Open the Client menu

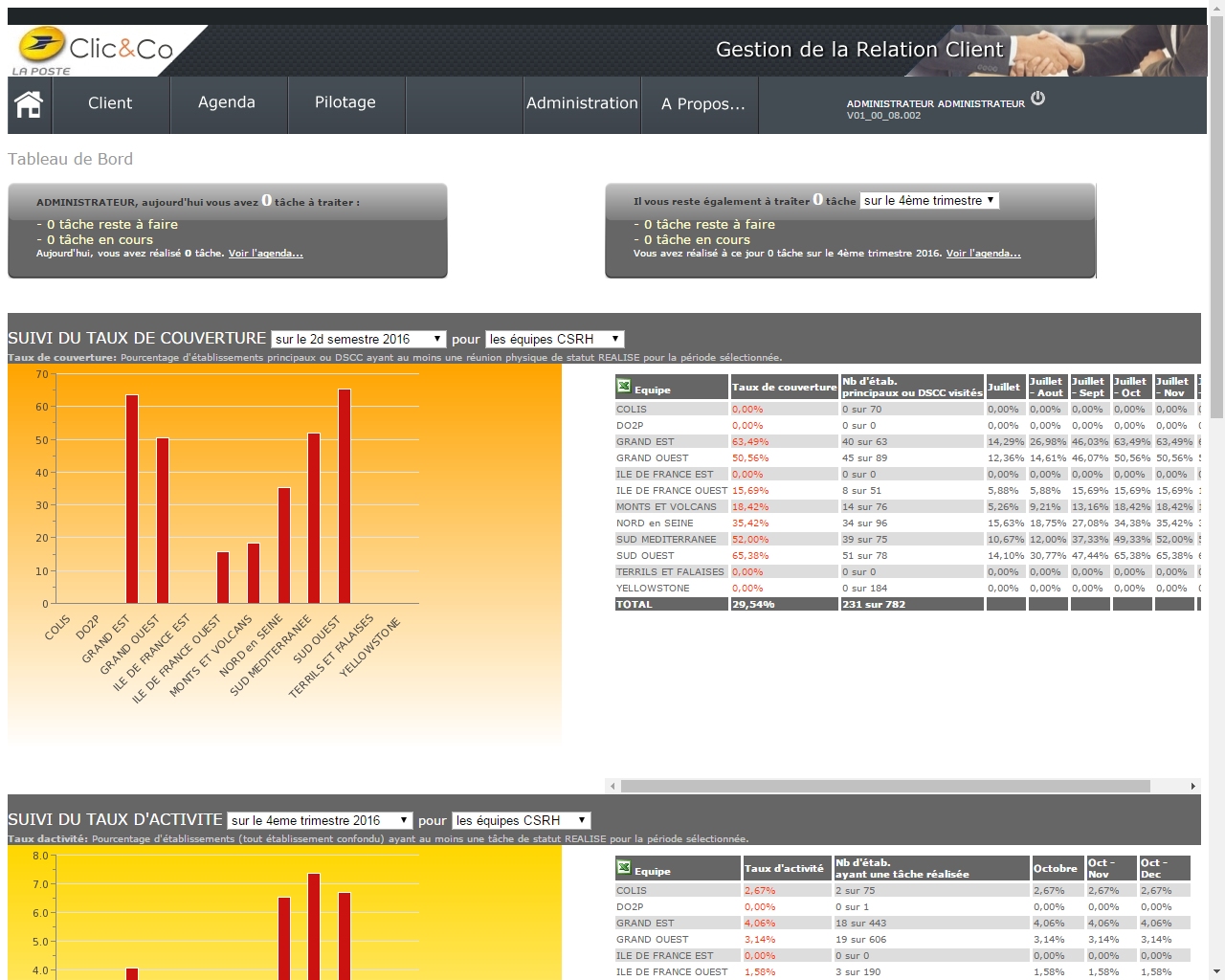point(110,103)
